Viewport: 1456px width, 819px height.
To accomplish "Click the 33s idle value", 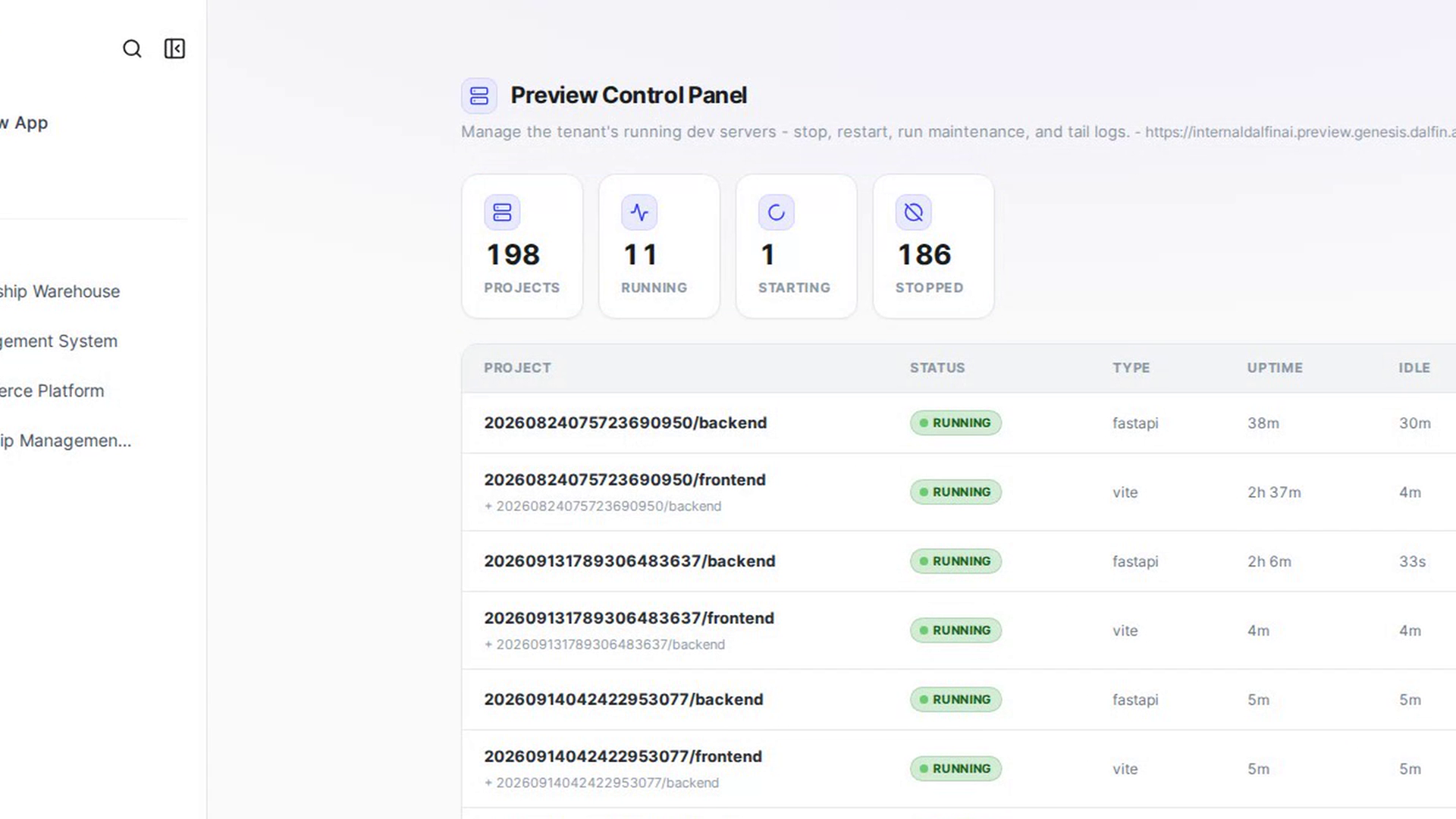I will click(1412, 561).
